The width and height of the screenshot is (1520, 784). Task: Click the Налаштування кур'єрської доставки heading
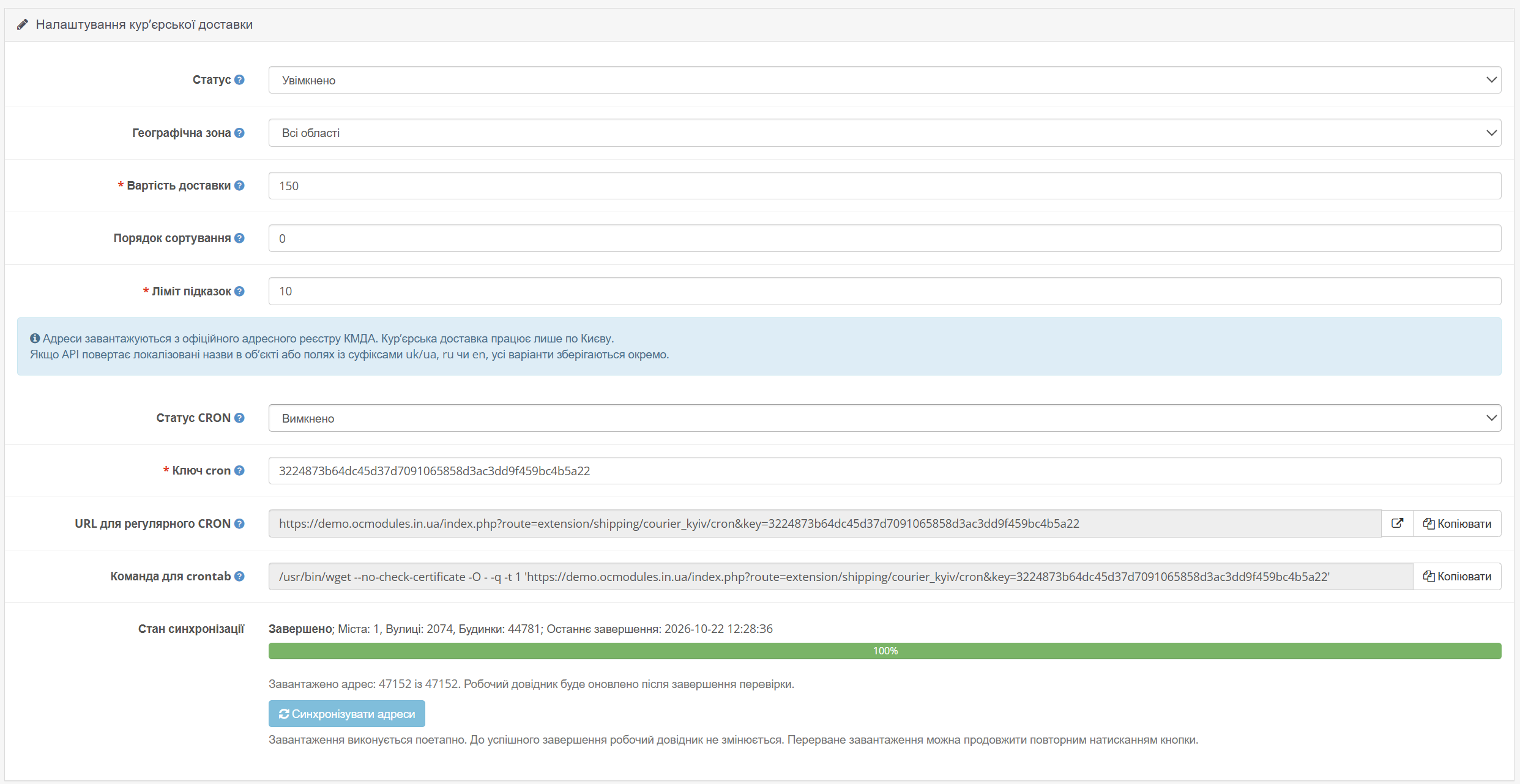(144, 24)
